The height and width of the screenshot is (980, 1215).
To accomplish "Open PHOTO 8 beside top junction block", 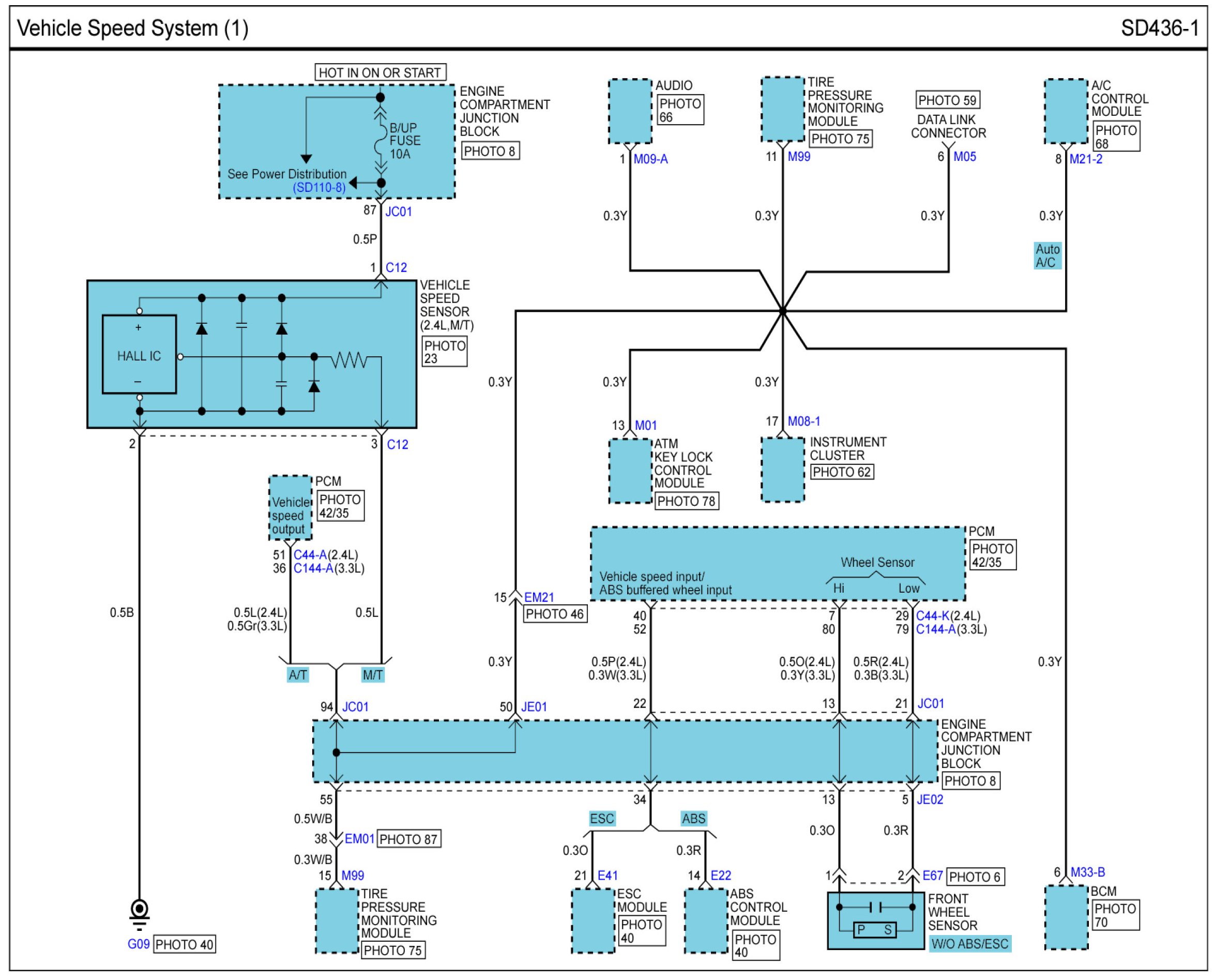I will [490, 152].
